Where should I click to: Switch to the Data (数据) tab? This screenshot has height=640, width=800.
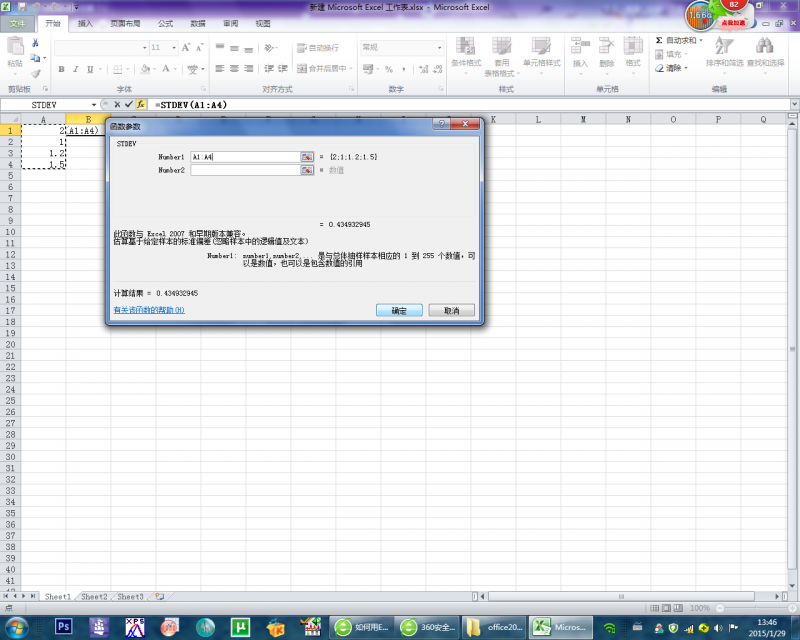tap(198, 23)
